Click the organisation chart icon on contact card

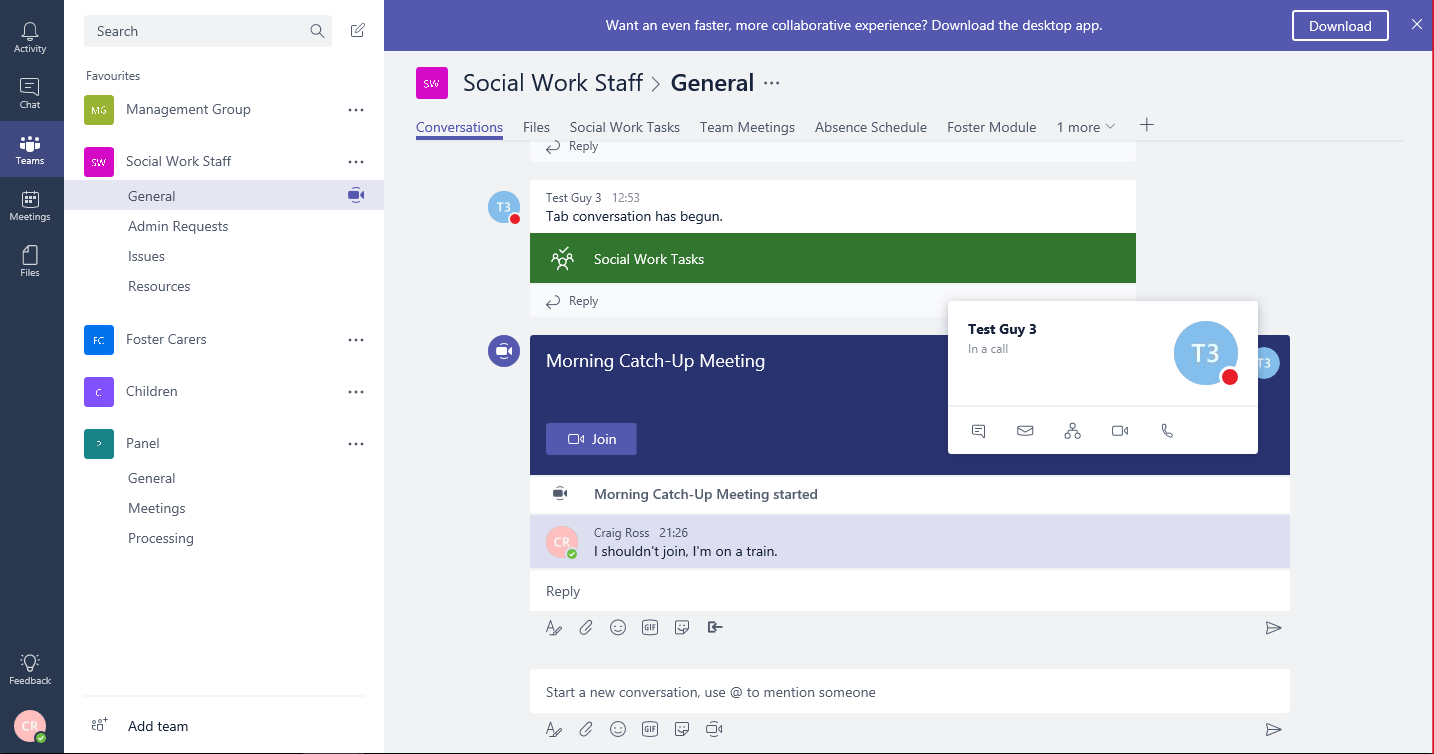tap(1072, 431)
